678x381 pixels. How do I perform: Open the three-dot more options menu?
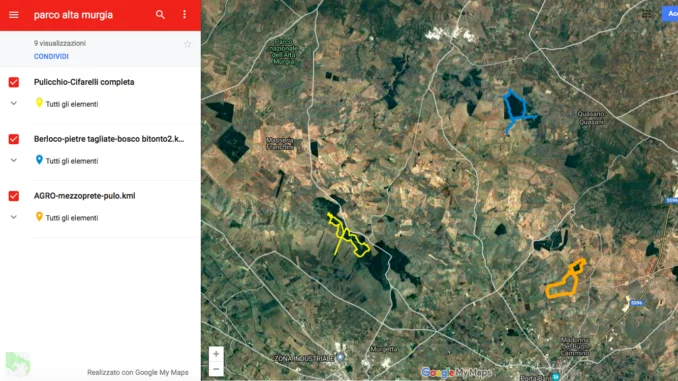[x=185, y=15]
